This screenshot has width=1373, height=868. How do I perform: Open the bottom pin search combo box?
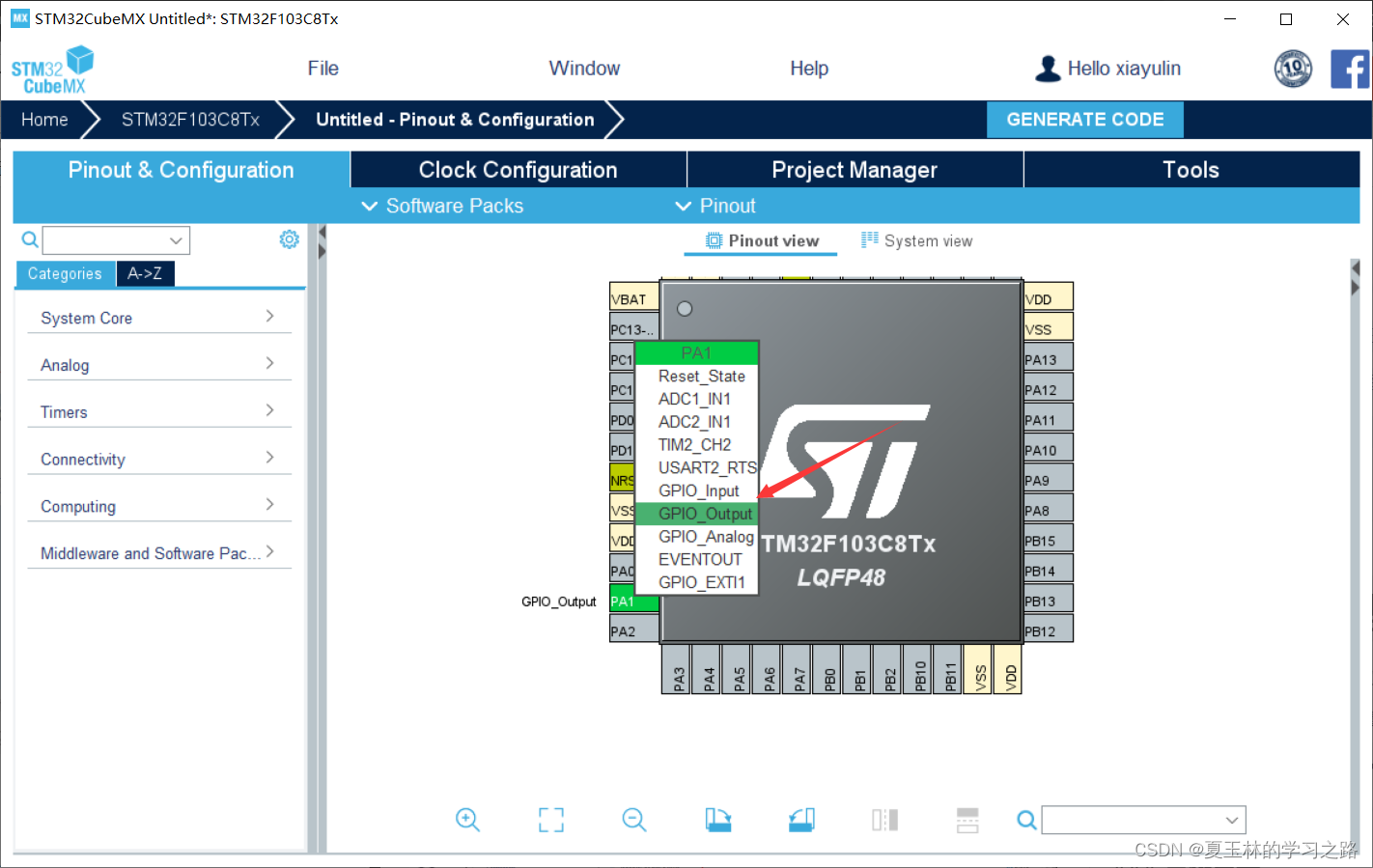1144,820
